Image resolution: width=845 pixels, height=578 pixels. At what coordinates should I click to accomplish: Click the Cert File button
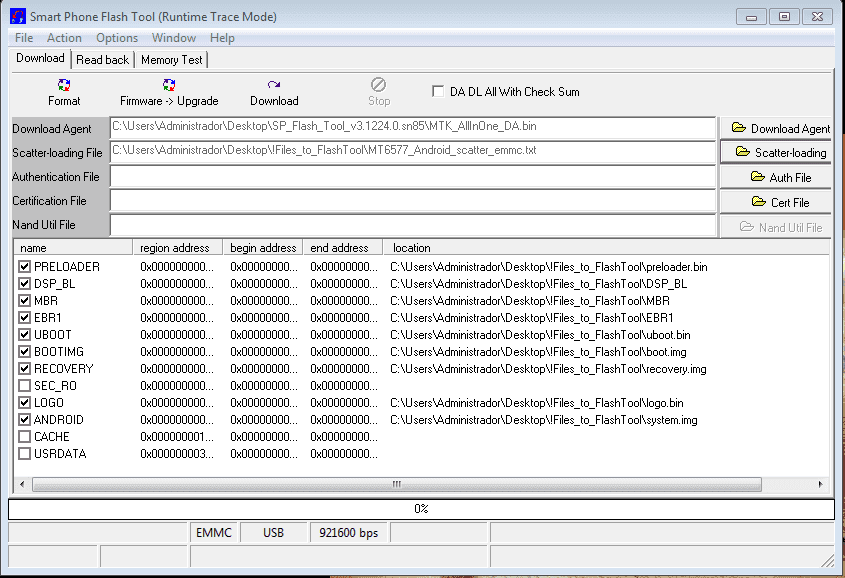776,202
